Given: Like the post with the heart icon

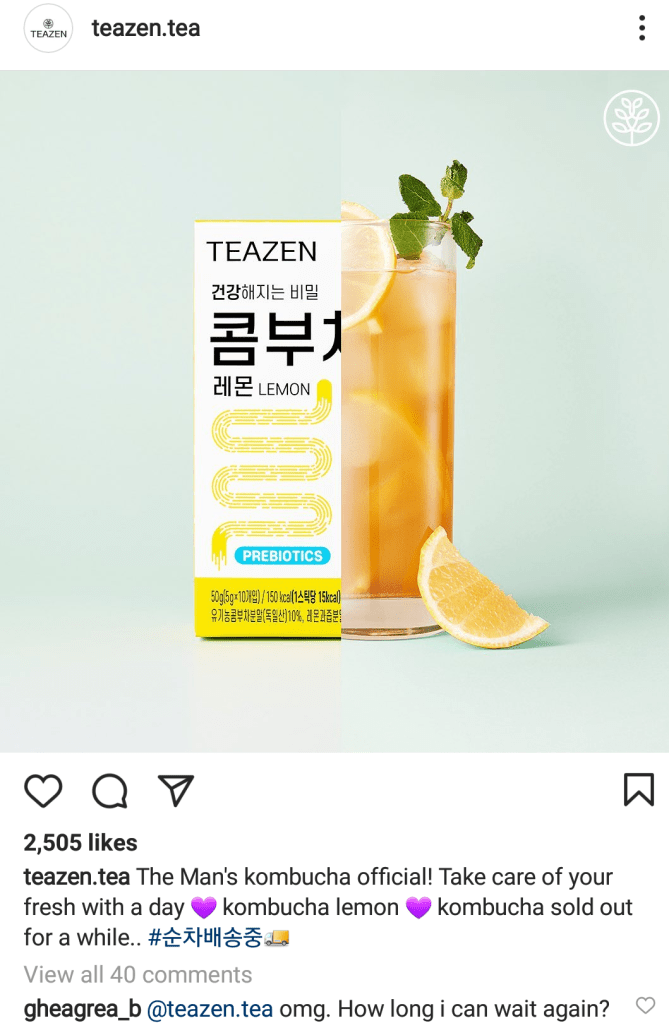Looking at the screenshot, I should click(43, 791).
